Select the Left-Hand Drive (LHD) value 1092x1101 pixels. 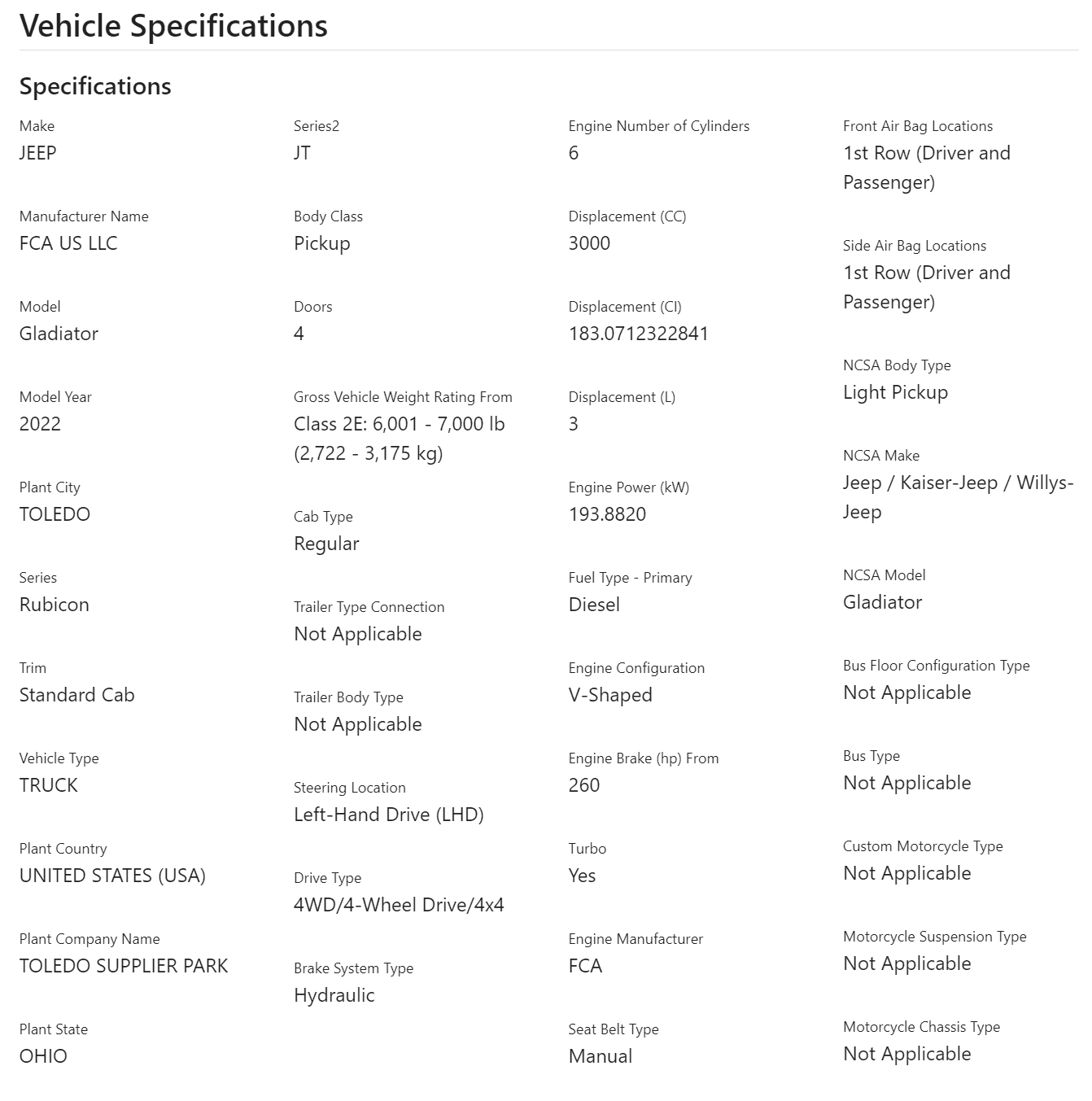[389, 815]
